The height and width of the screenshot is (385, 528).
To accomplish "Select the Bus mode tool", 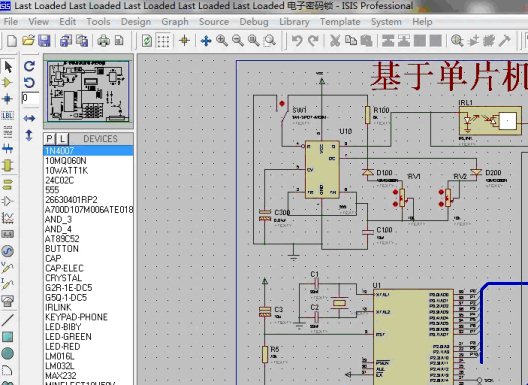I will click(x=7, y=148).
